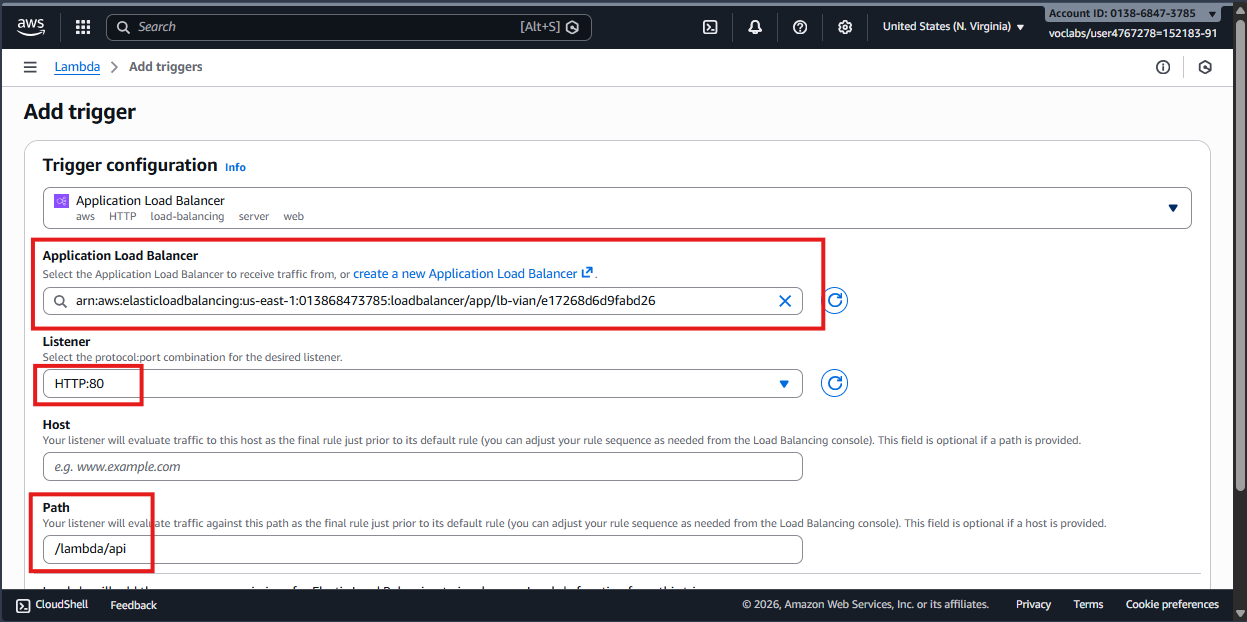Open the help question mark icon
Viewport: 1247px width, 622px height.
pyautogui.click(x=800, y=27)
